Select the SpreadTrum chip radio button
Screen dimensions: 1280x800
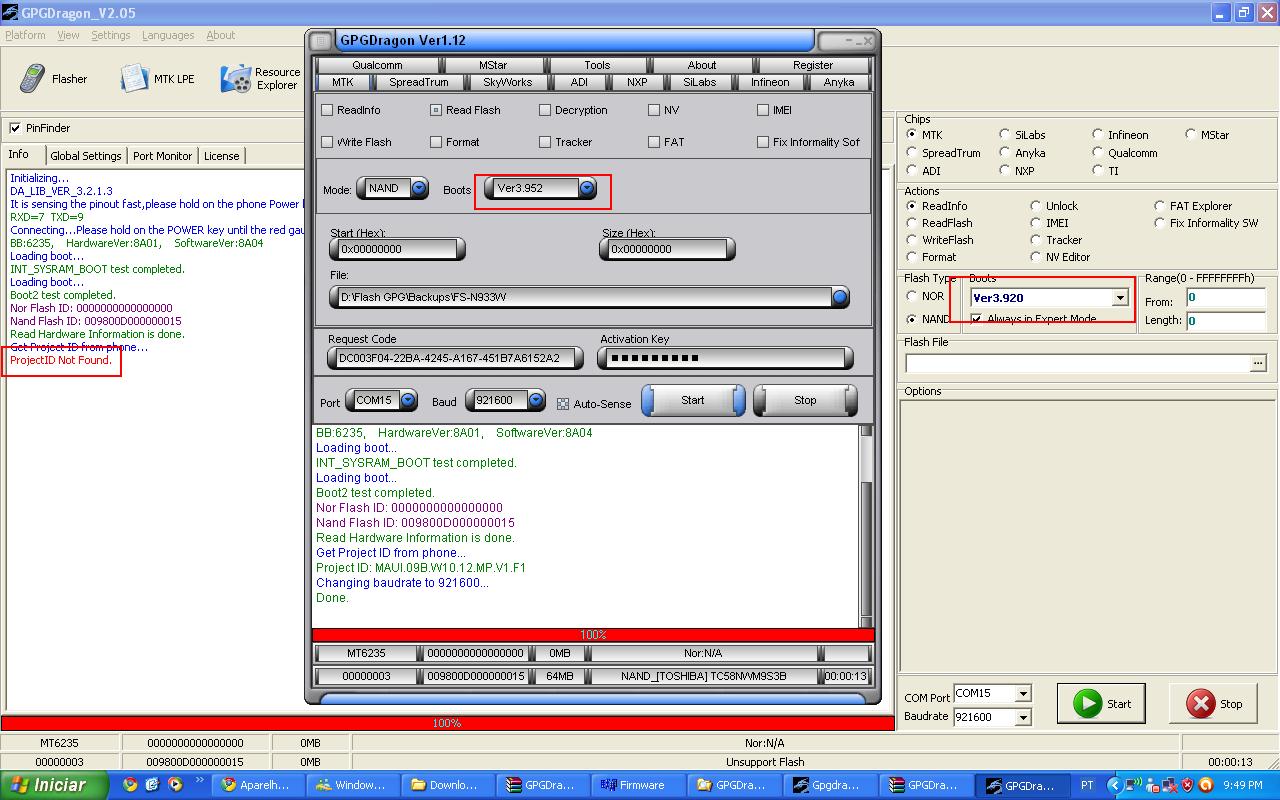pyautogui.click(x=911, y=153)
